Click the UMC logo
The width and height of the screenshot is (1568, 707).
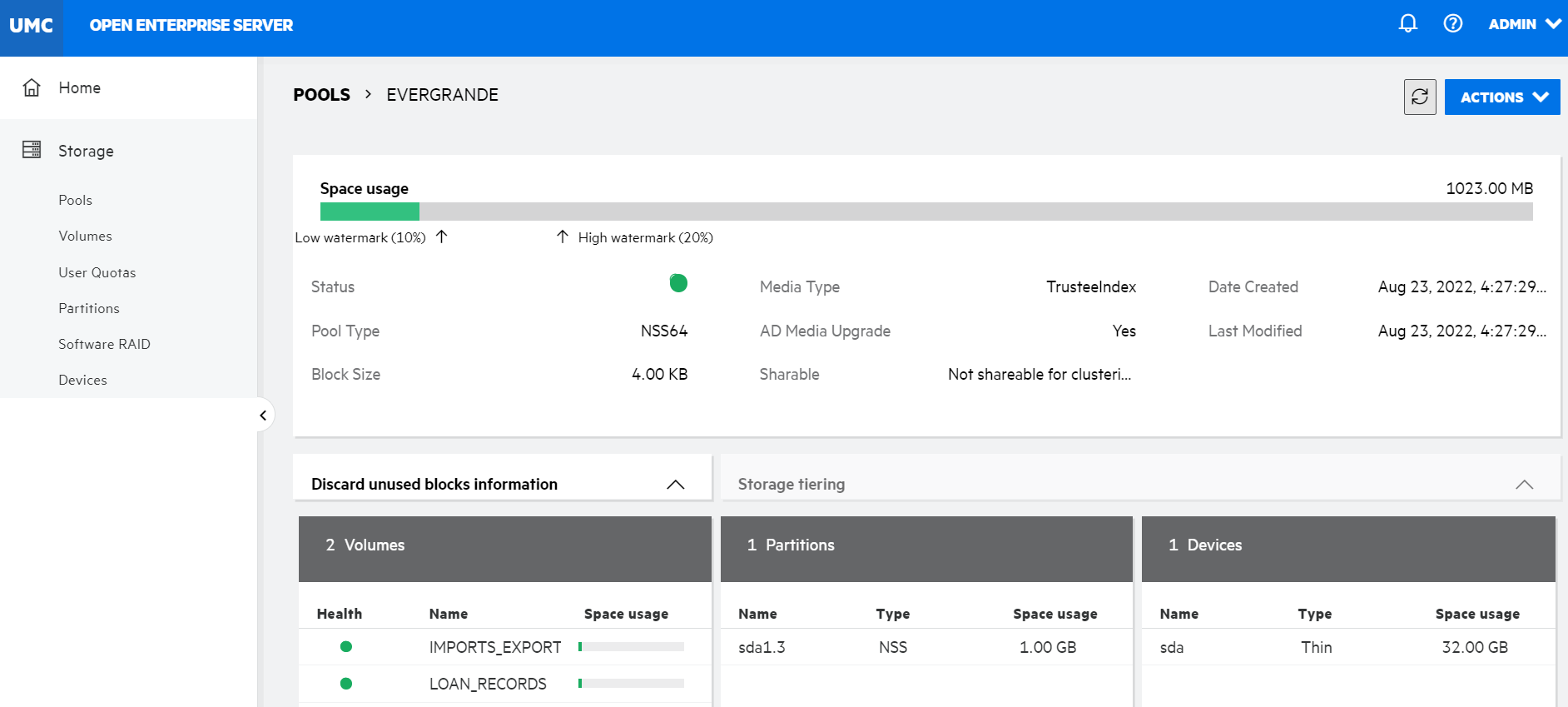(x=32, y=26)
